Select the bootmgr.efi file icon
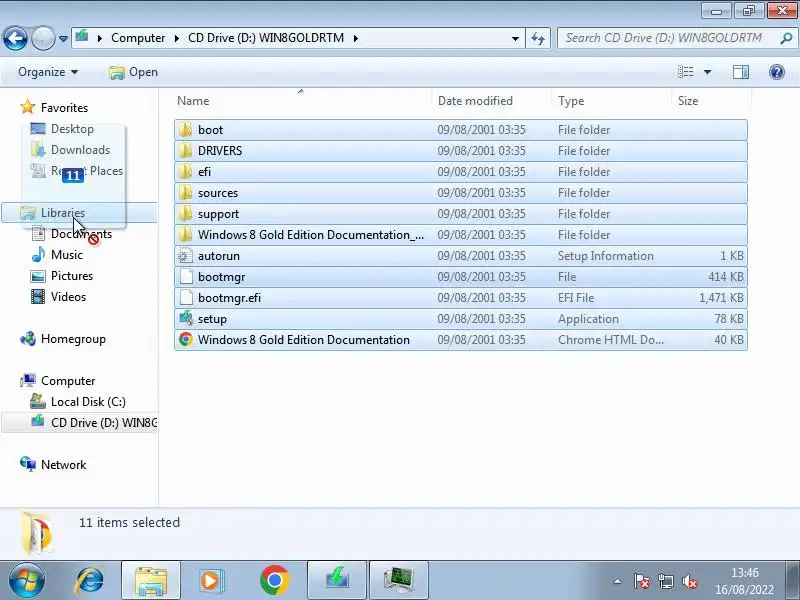 [x=186, y=297]
